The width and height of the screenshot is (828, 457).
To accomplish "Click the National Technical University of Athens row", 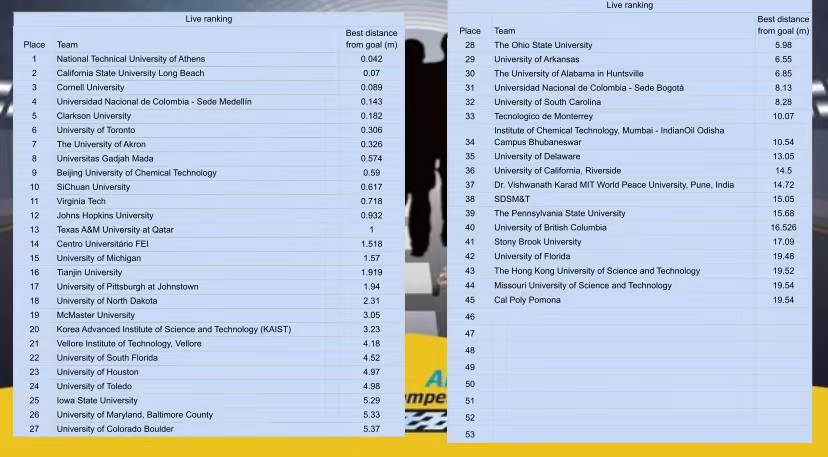I will point(130,59).
